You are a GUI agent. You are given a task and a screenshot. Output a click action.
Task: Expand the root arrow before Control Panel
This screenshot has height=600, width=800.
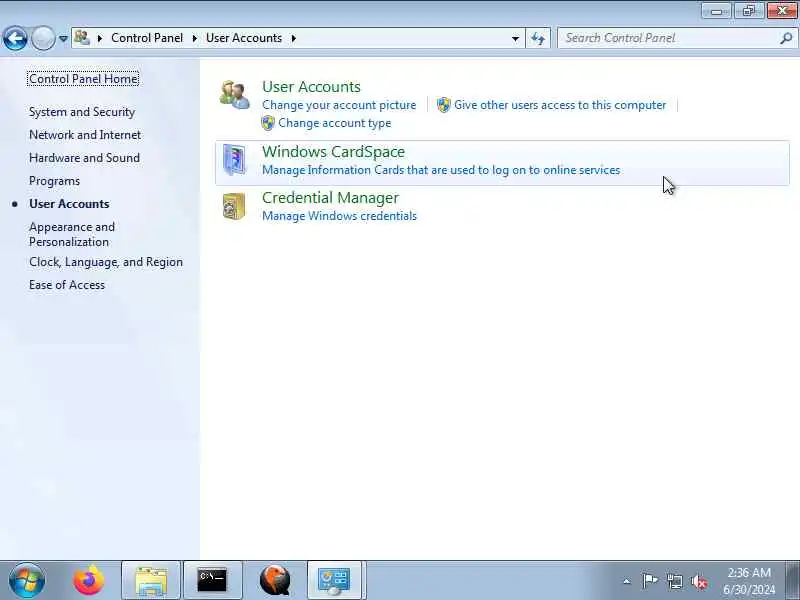(100, 38)
